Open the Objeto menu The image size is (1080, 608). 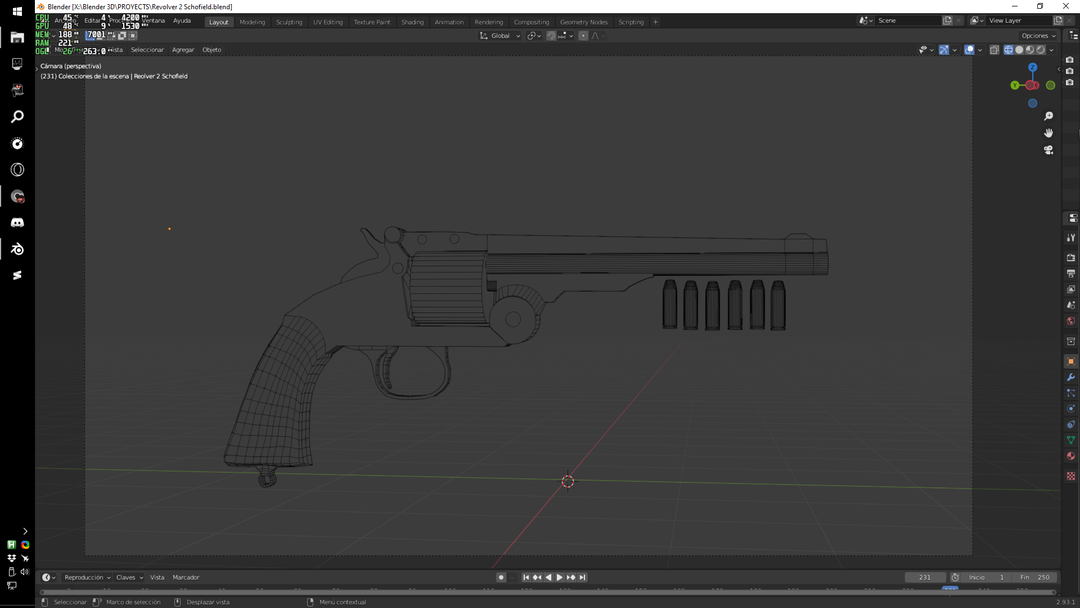click(211, 49)
